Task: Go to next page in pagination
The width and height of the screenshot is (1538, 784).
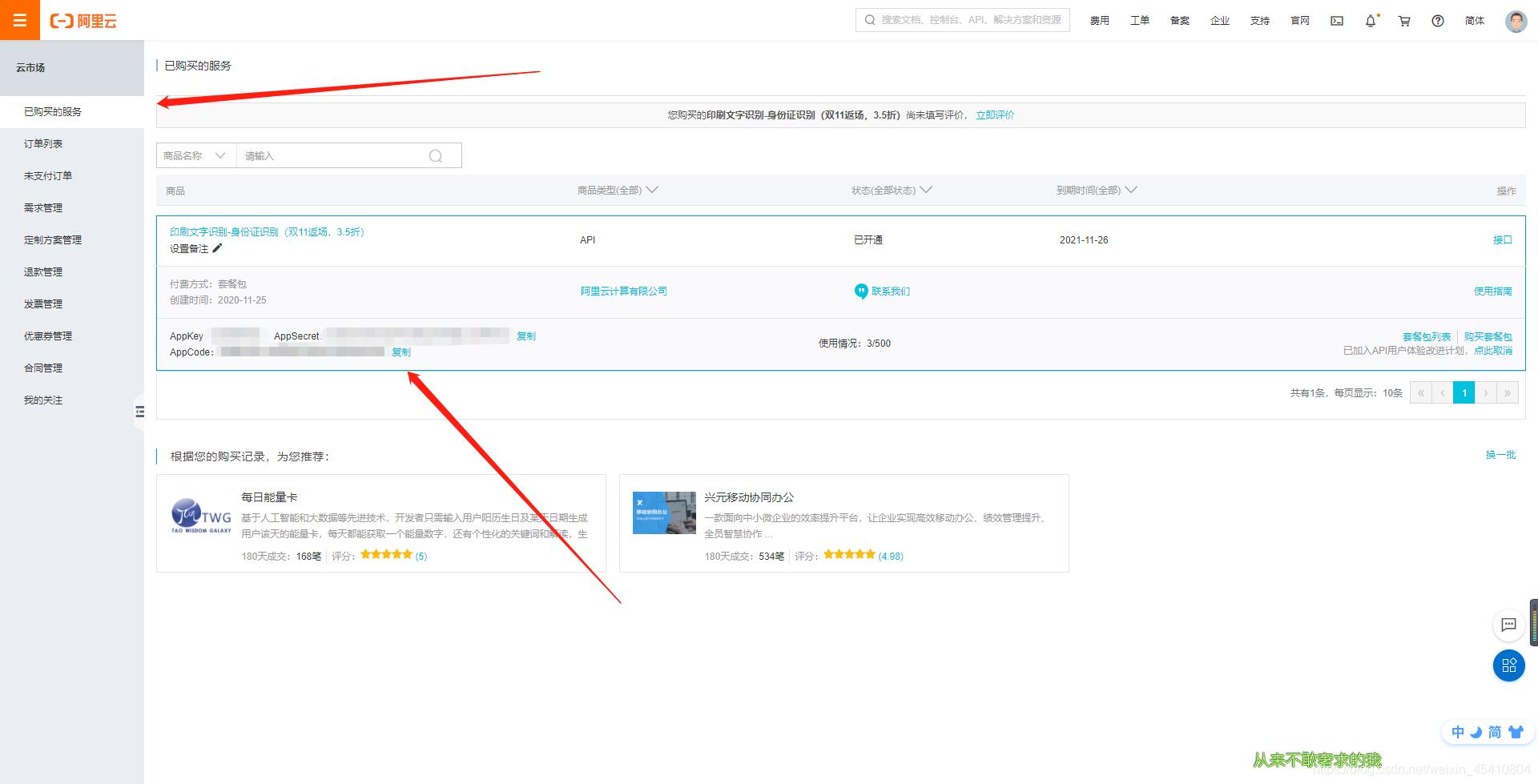Action: tap(1486, 392)
